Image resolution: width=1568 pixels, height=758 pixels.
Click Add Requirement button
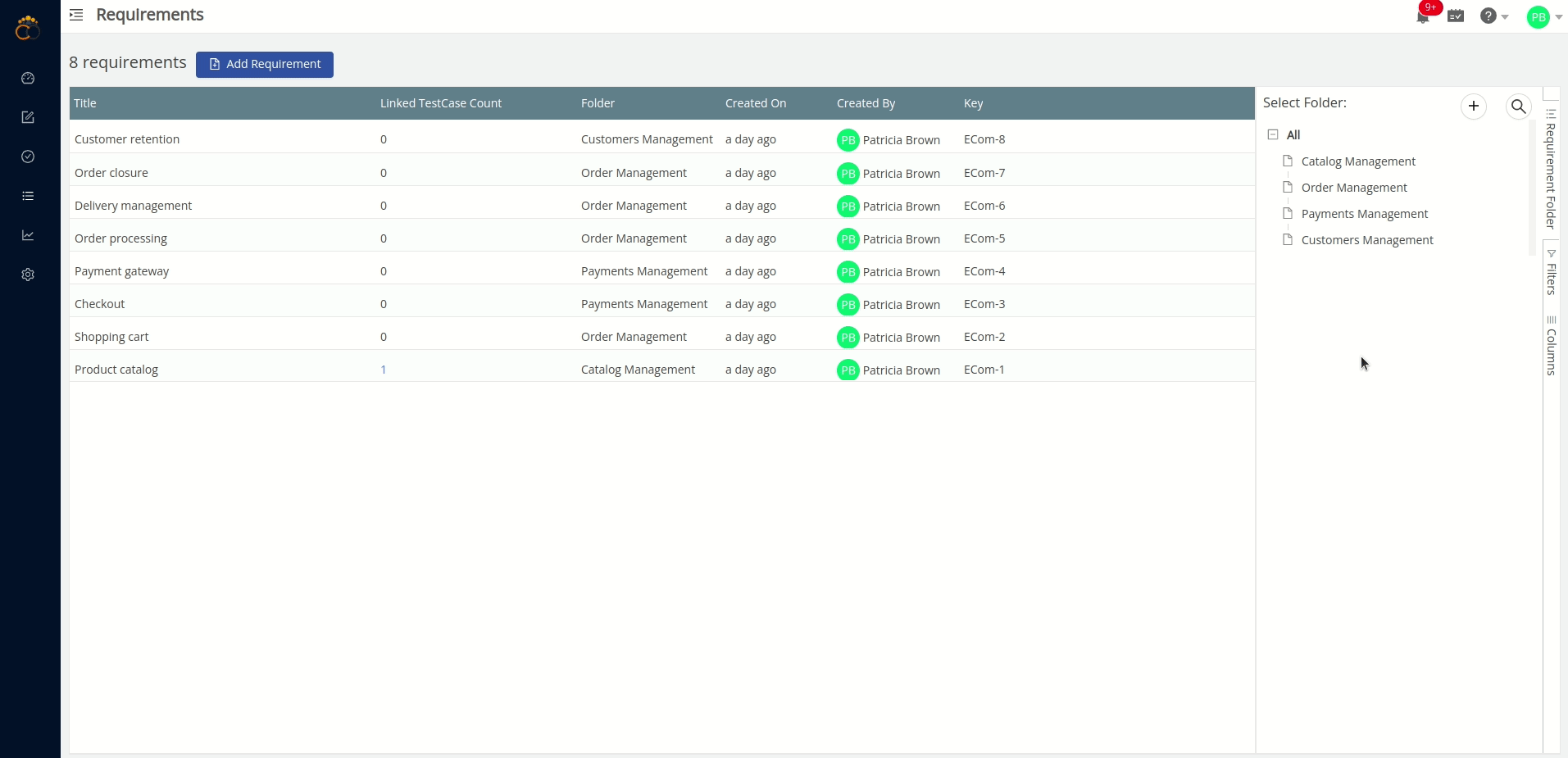point(265,64)
